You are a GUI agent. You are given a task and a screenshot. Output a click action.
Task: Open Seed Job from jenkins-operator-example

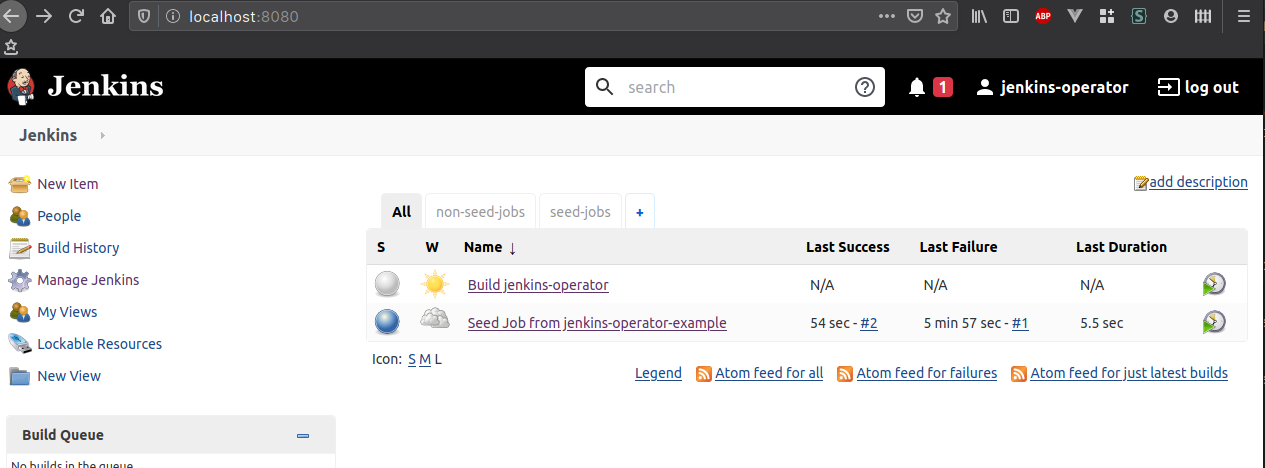[597, 323]
